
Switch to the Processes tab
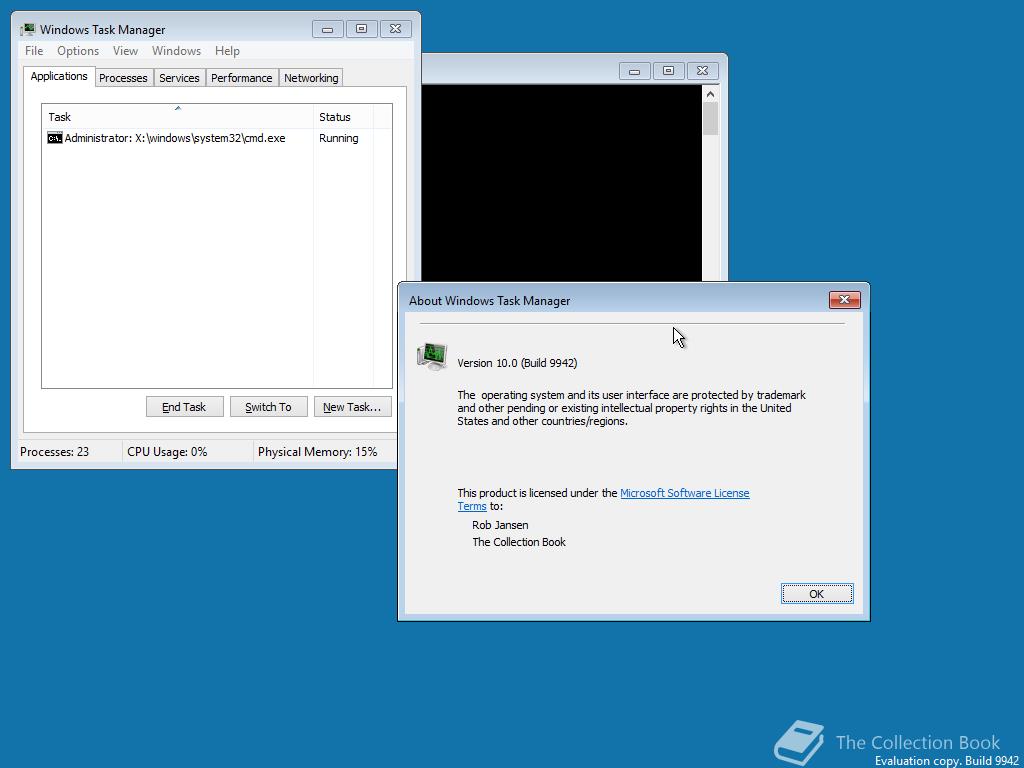(x=123, y=78)
